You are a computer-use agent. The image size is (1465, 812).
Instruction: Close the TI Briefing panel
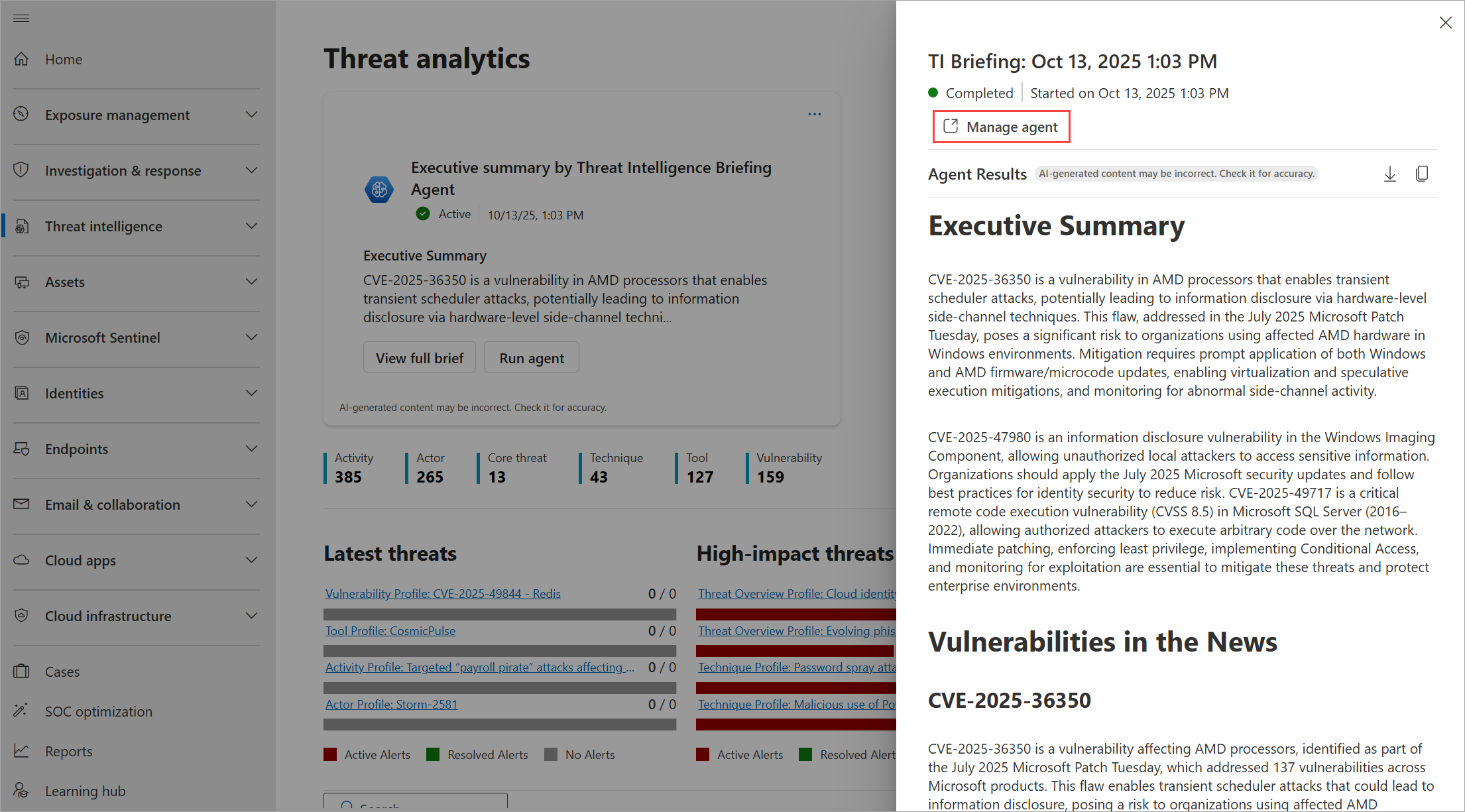pos(1446,23)
